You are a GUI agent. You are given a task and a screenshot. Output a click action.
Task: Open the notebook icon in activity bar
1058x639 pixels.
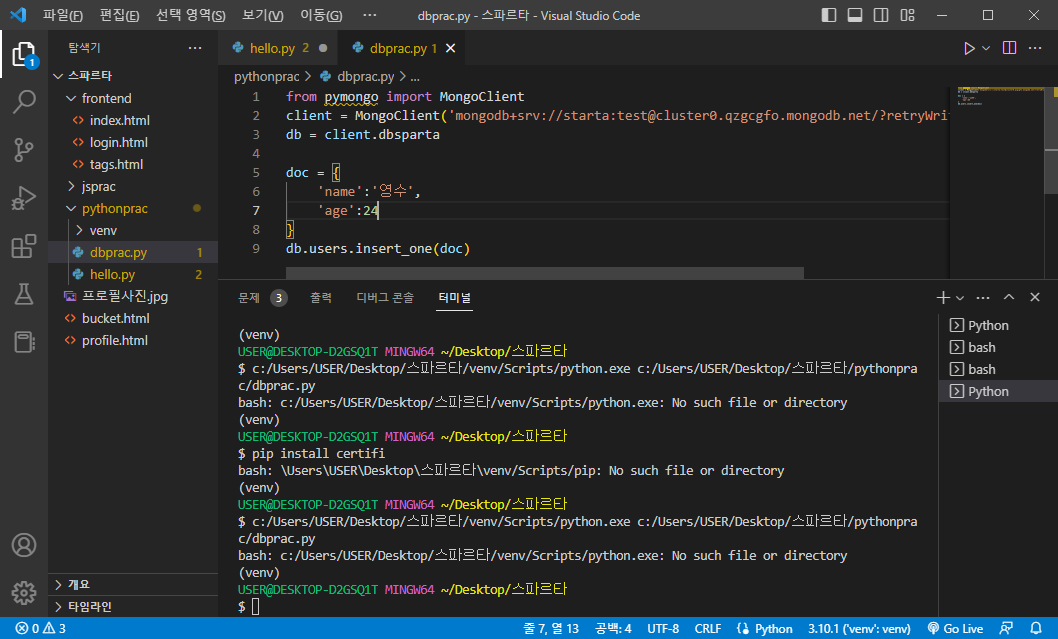pos(24,342)
